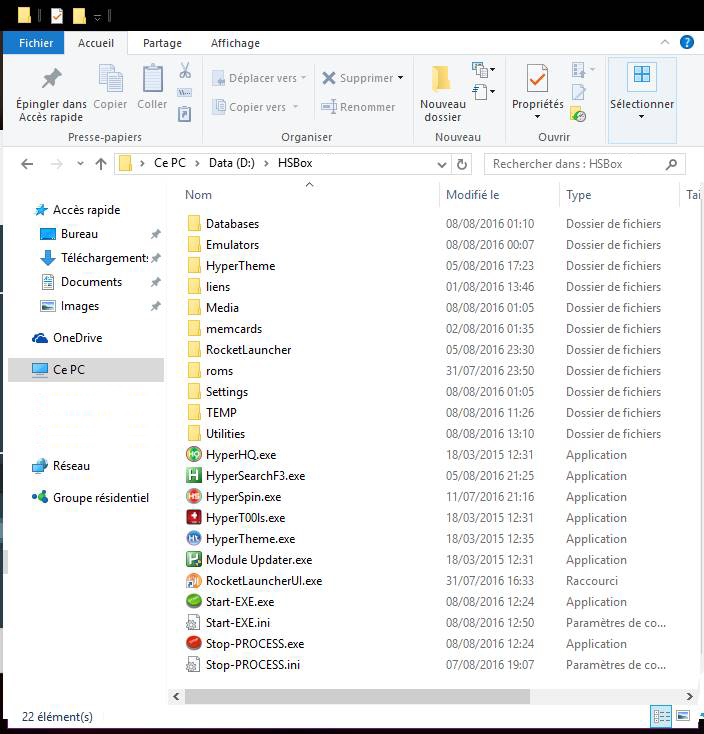The height and width of the screenshot is (734, 704).
Task: Open OneDrive in the navigation pane
Action: pyautogui.click(x=77, y=338)
